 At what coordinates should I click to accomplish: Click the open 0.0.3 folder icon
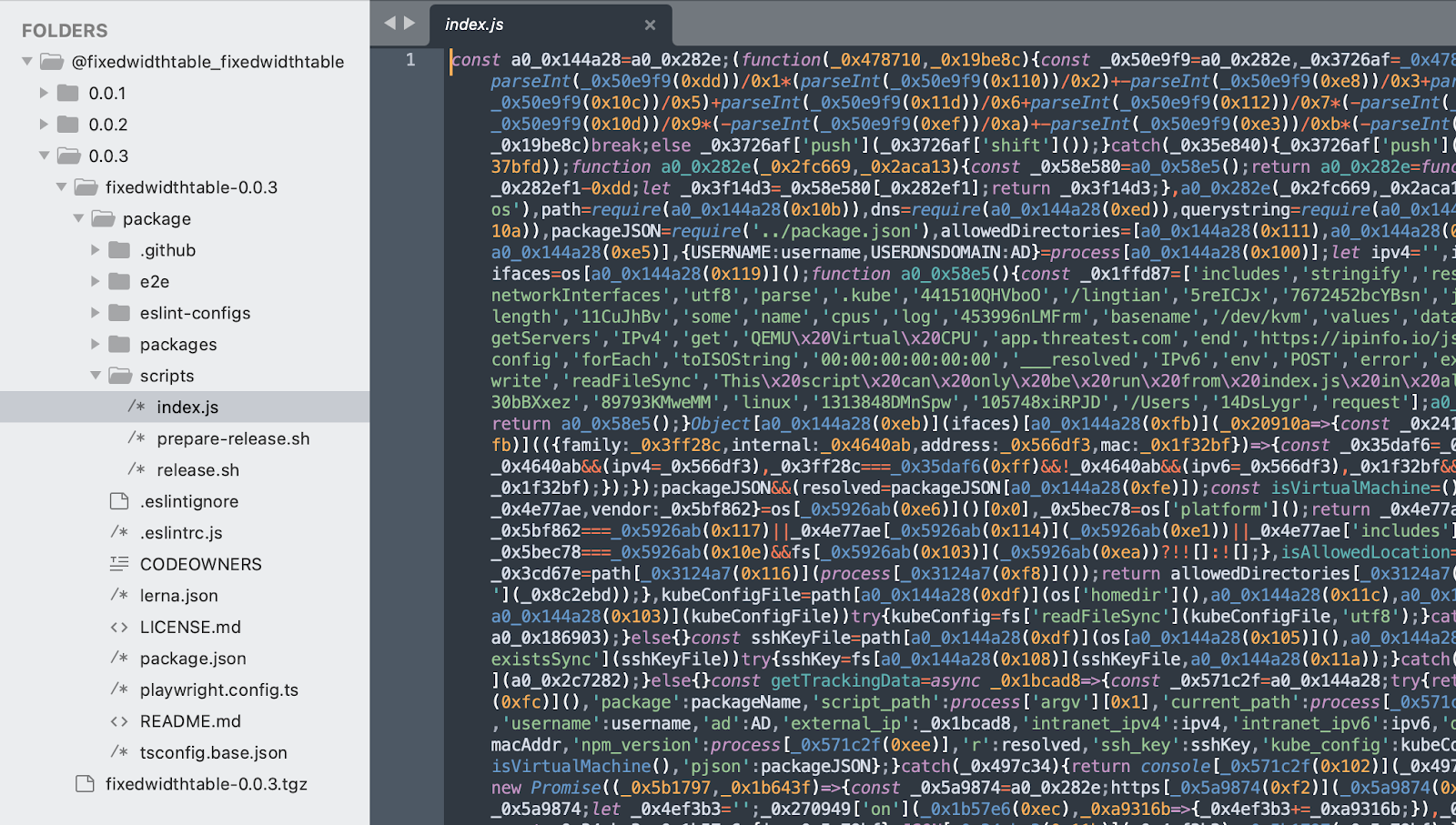pyautogui.click(x=69, y=156)
